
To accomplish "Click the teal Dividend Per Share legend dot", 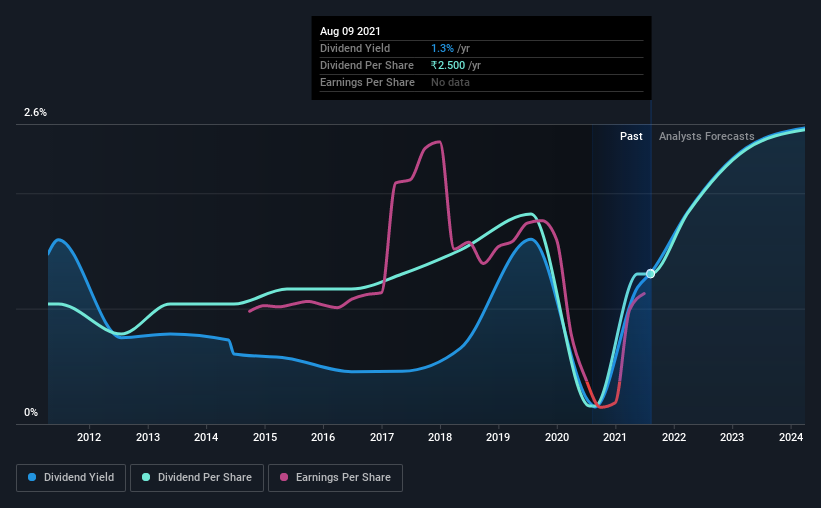I will tap(146, 477).
